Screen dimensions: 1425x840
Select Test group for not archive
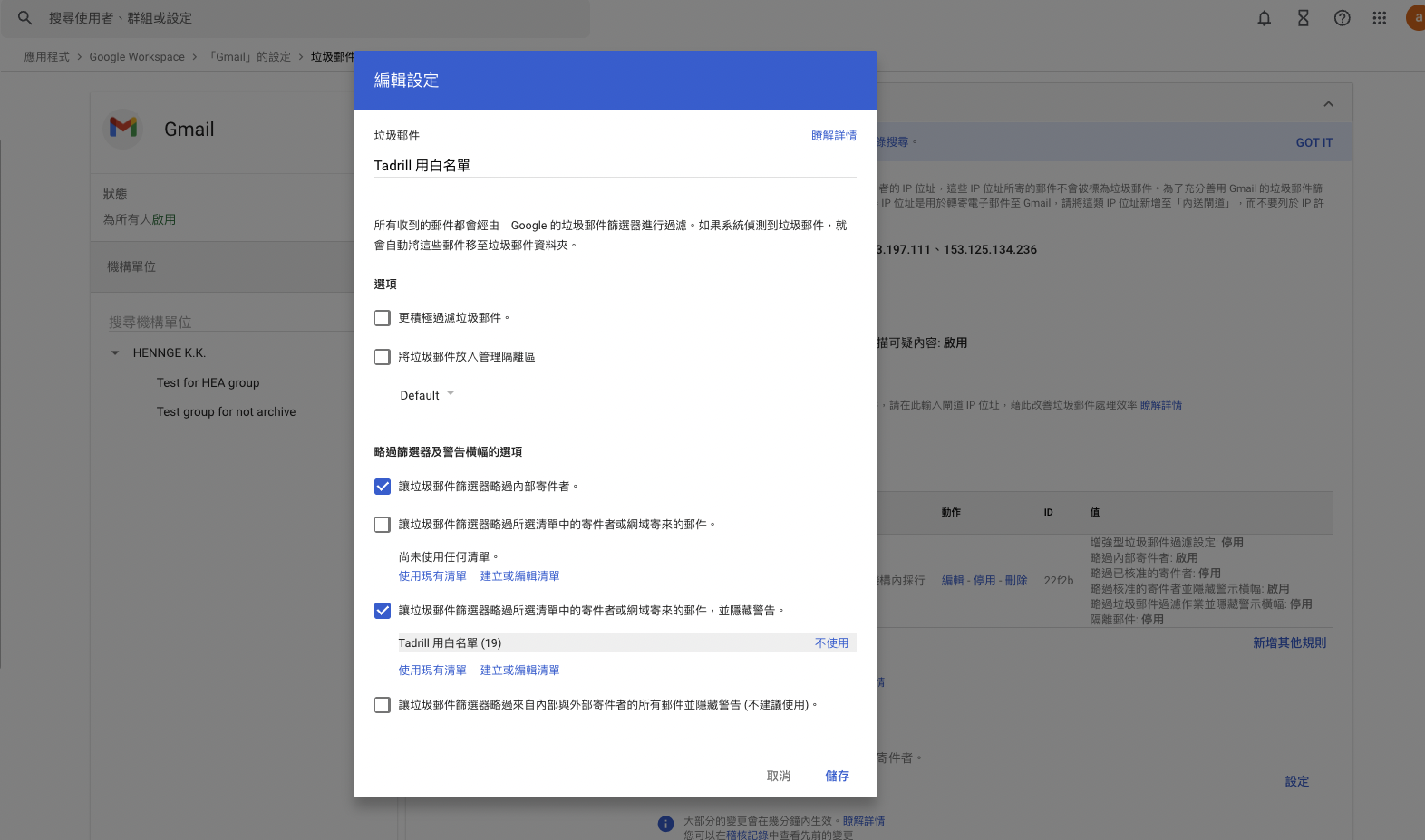pos(226,412)
